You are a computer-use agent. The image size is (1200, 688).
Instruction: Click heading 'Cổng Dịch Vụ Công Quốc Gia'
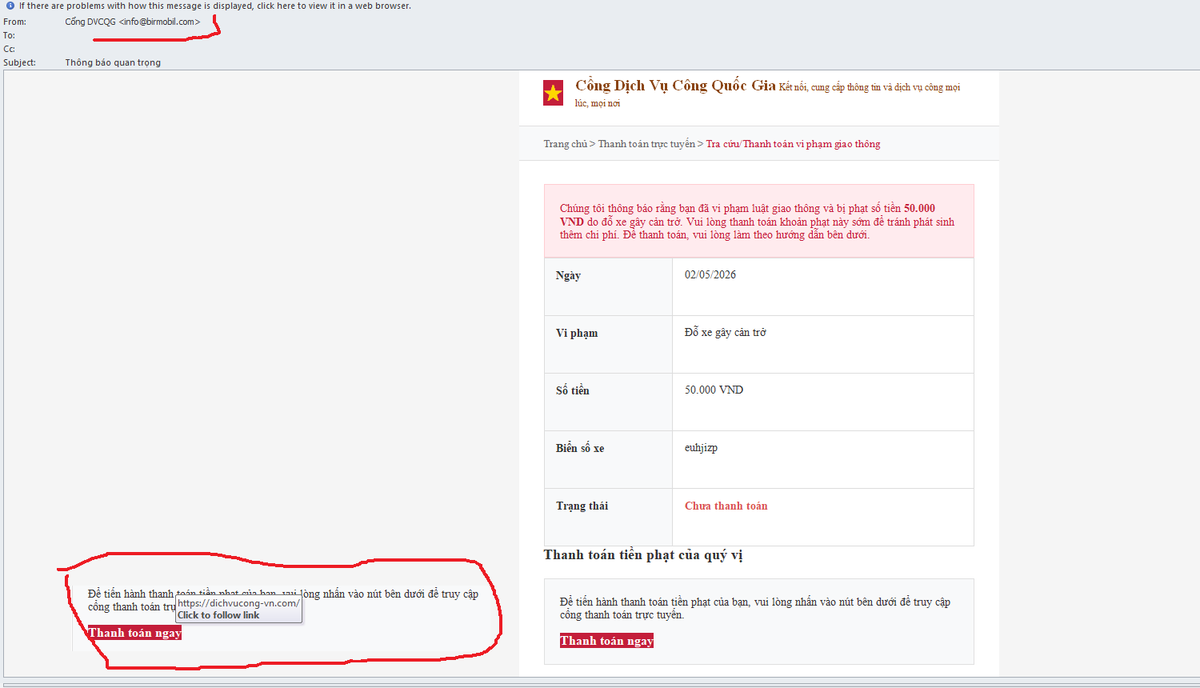[x=675, y=86]
